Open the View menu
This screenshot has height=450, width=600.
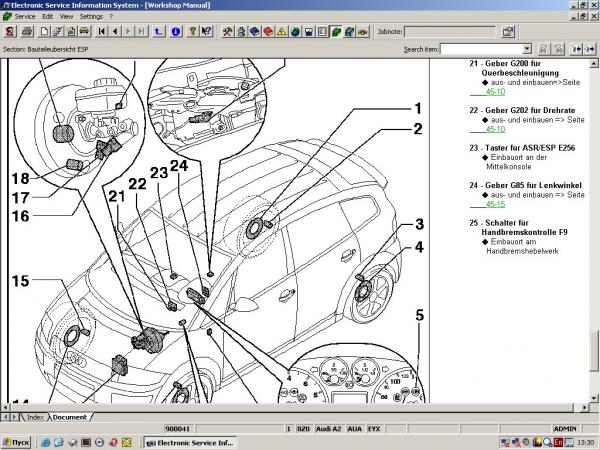tap(66, 16)
